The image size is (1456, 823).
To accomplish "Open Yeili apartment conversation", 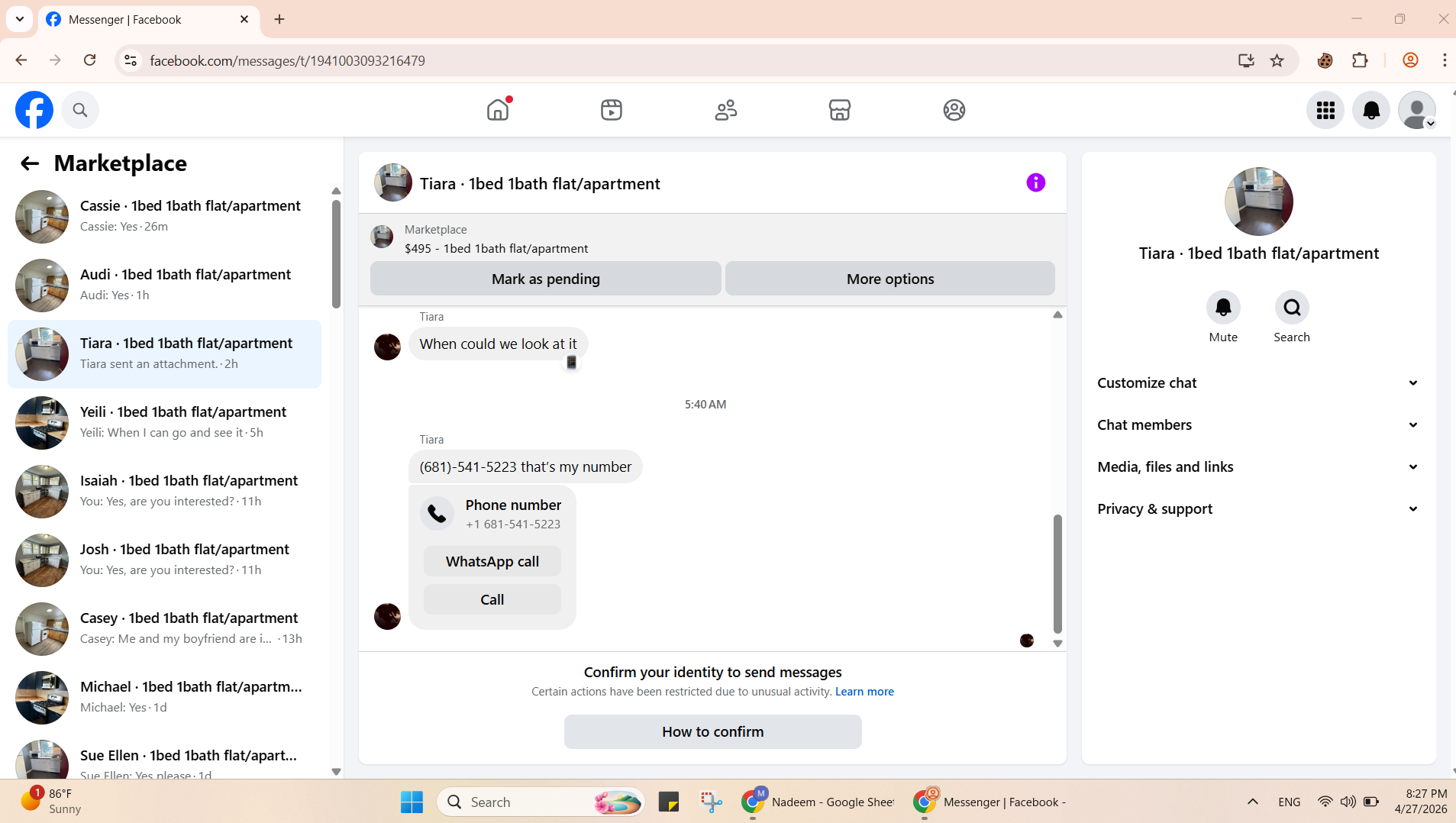I will 164,423.
